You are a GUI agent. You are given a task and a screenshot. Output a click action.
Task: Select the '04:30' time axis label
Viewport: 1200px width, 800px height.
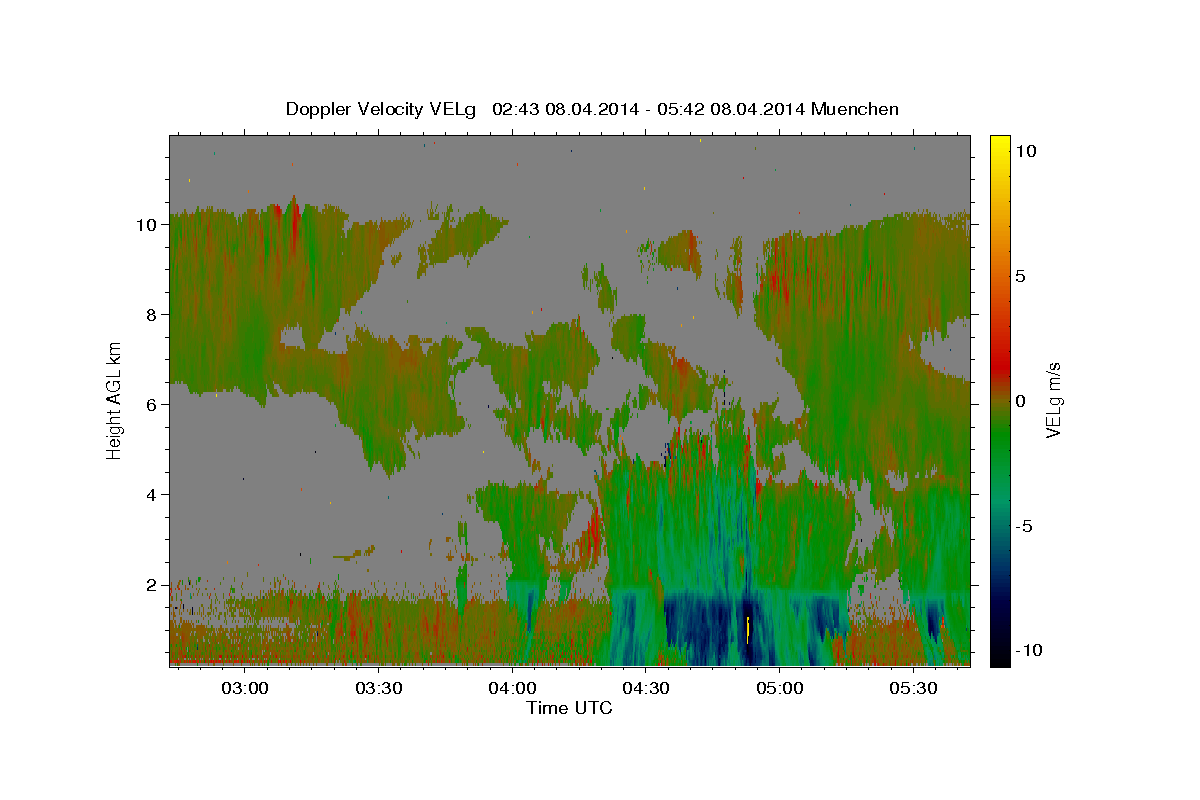pos(646,688)
